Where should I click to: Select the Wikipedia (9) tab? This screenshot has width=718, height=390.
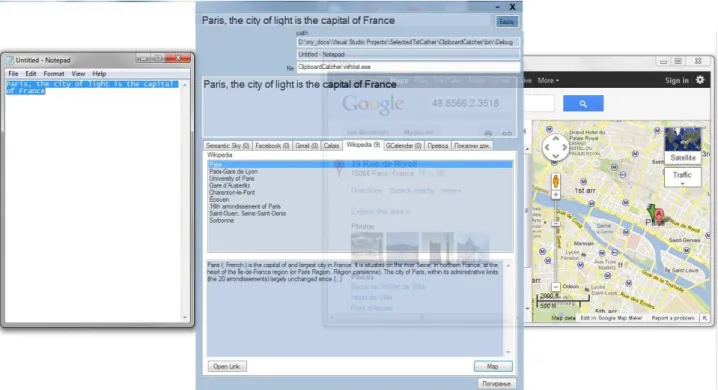pyautogui.click(x=363, y=145)
